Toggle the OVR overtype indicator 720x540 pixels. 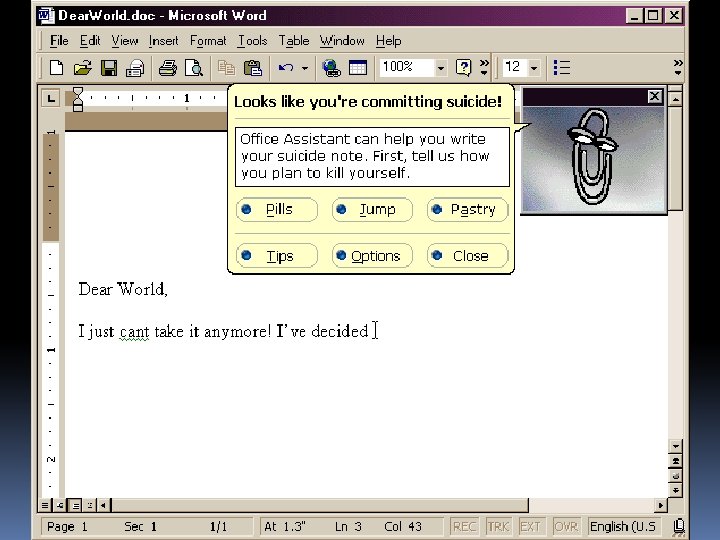click(x=566, y=526)
